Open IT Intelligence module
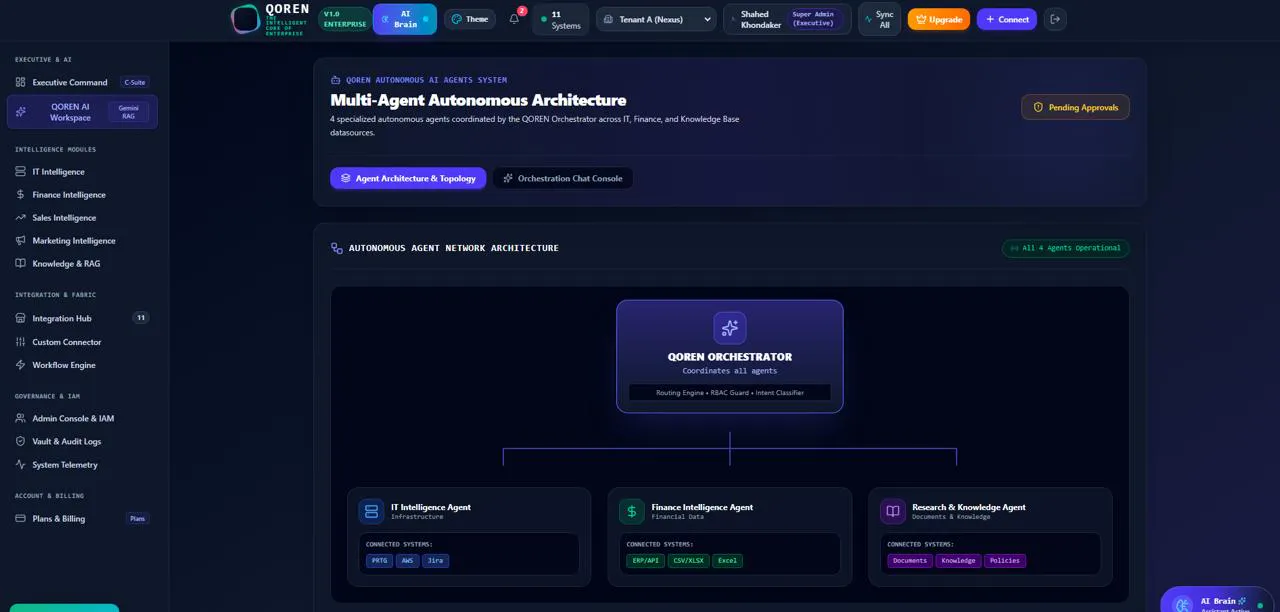This screenshot has height=612, width=1280. (82, 172)
